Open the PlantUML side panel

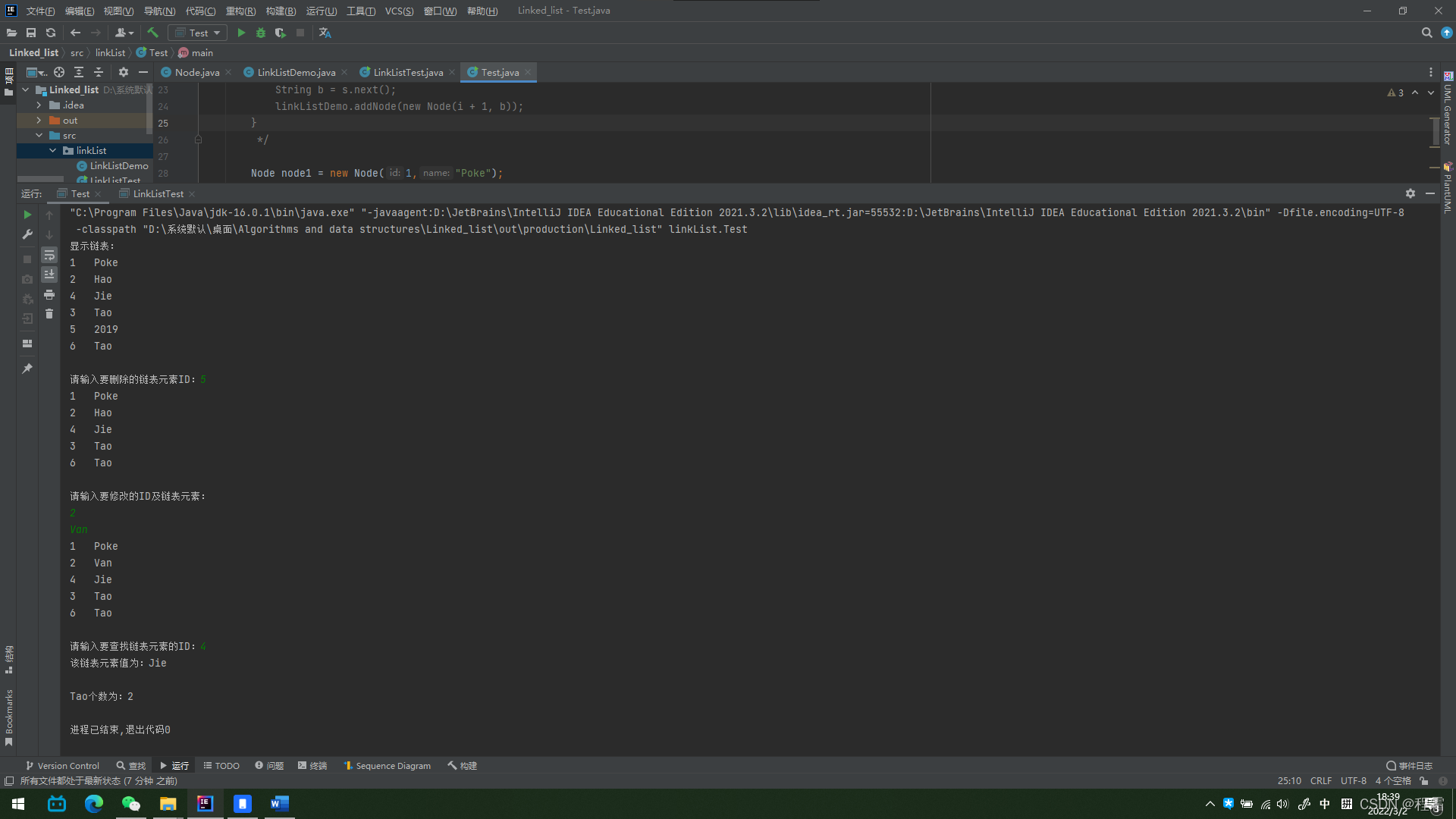pos(1448,187)
